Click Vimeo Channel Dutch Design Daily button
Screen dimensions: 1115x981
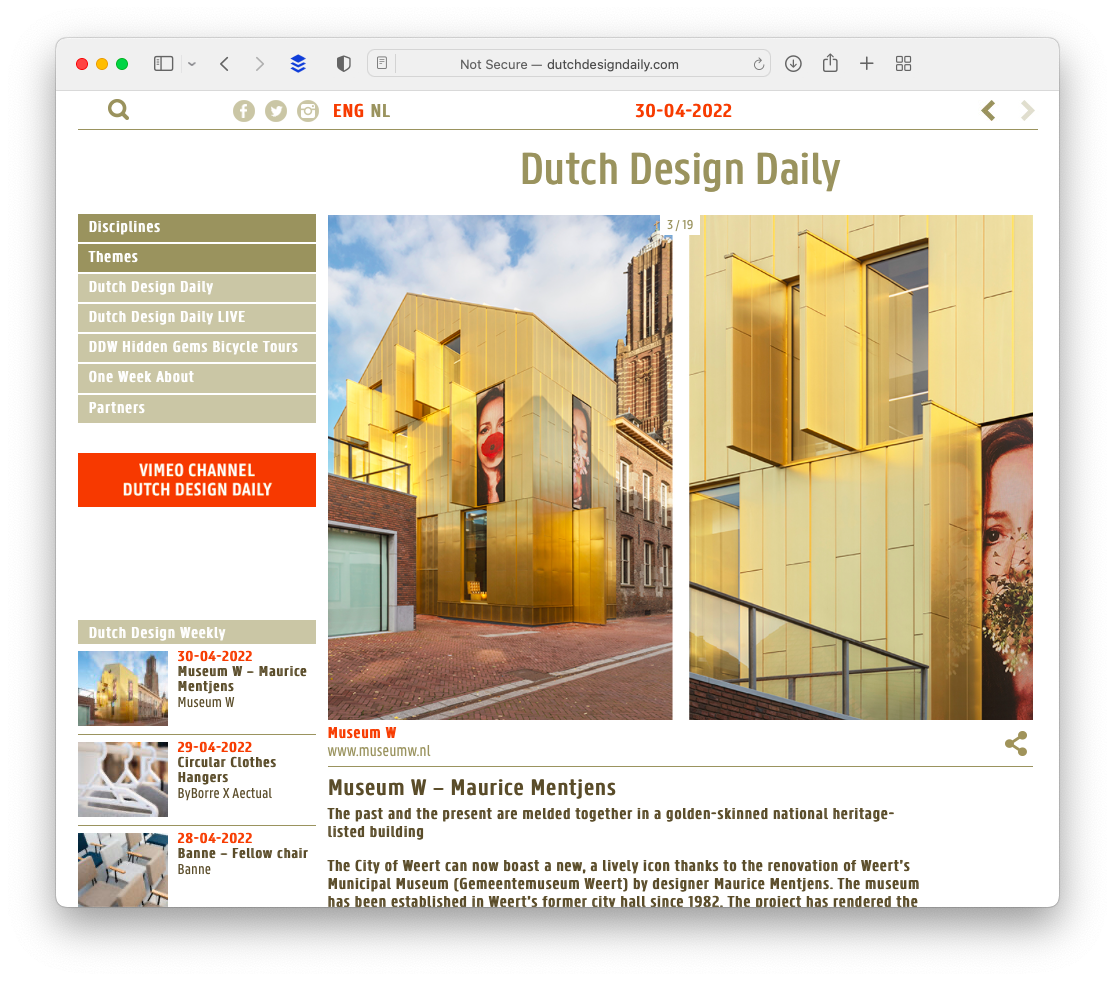(x=197, y=480)
